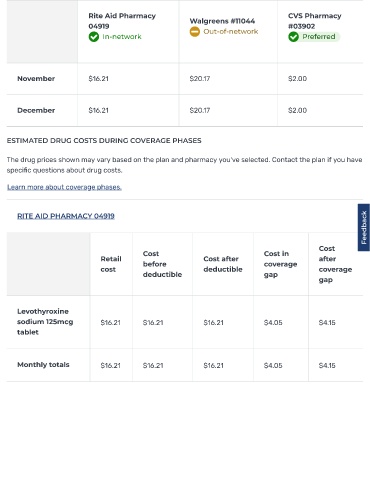Click the Walgreens December cost of $20.17

click(200, 110)
